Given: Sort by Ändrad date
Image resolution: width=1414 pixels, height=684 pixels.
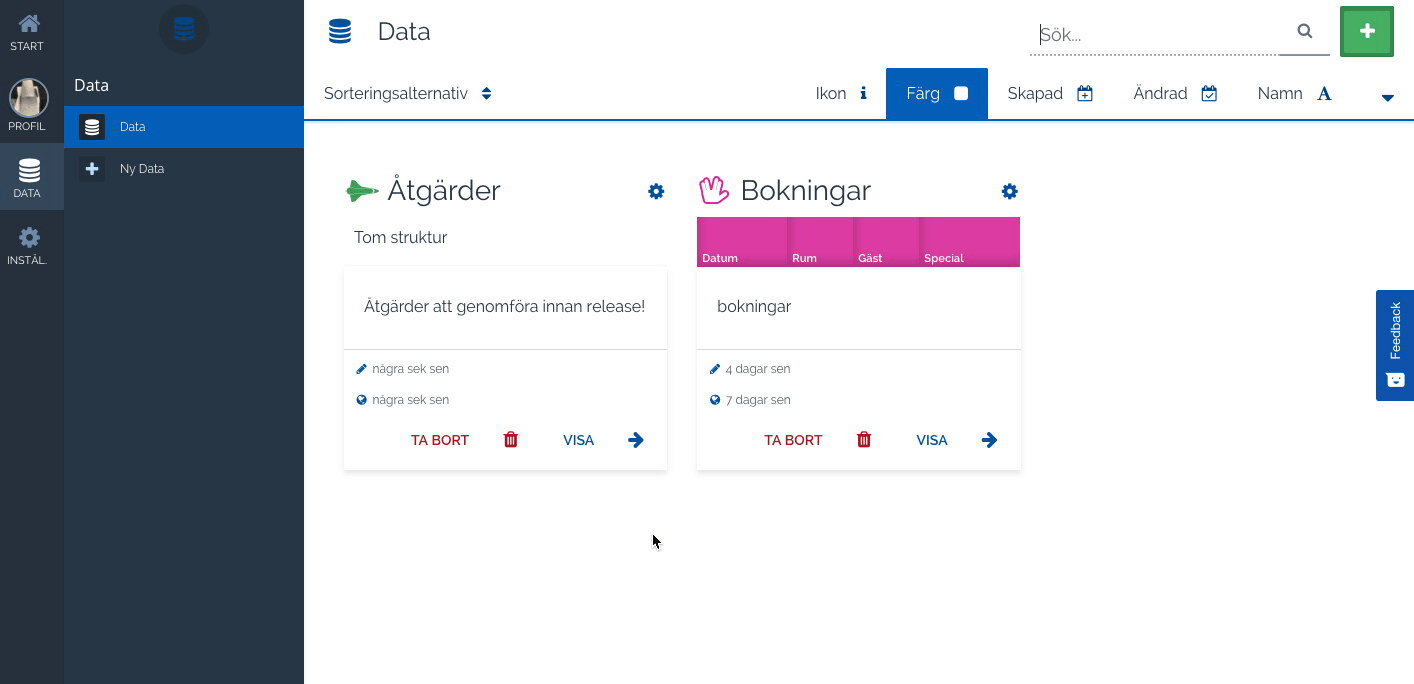Looking at the screenshot, I should tap(1174, 94).
